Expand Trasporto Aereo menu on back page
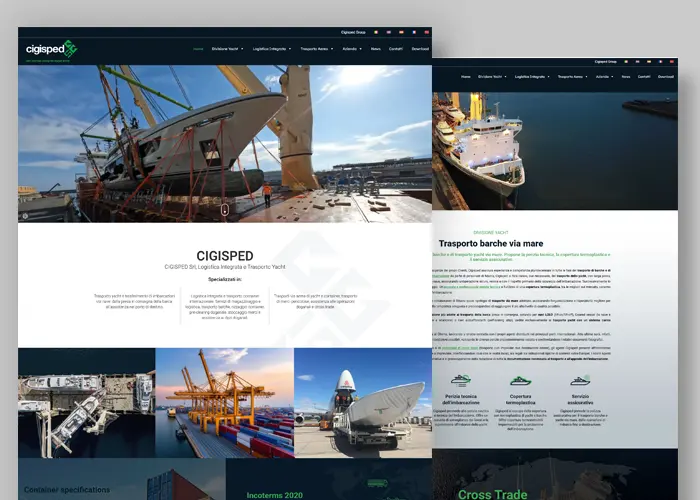 572,76
